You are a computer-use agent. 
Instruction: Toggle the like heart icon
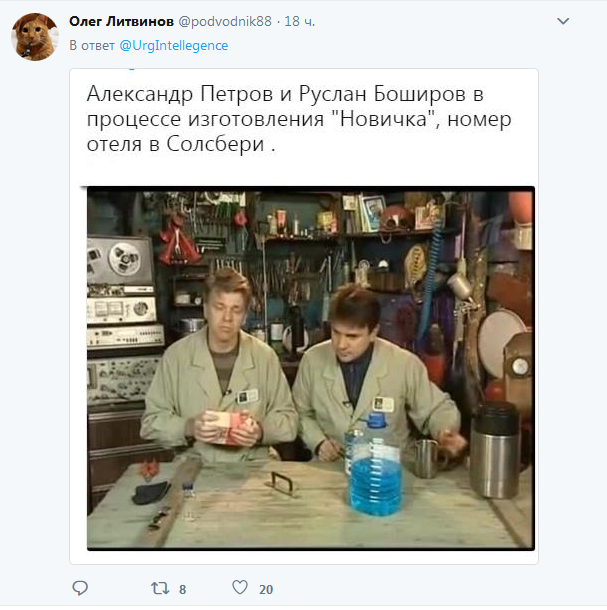[240, 587]
